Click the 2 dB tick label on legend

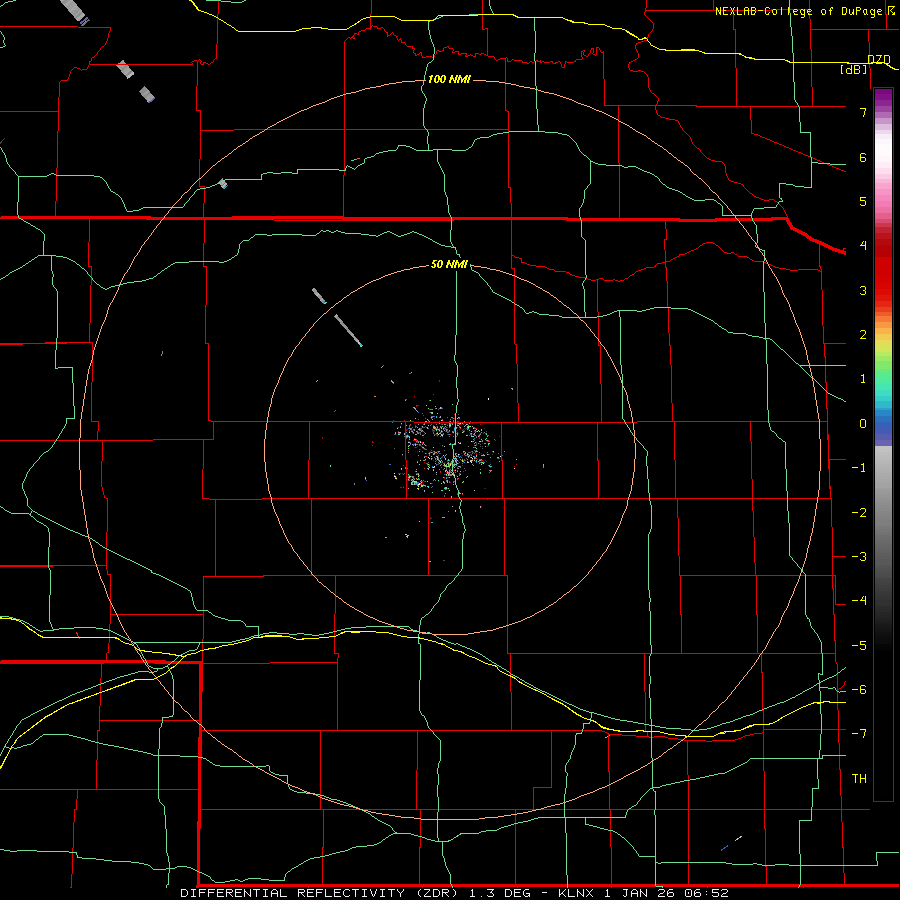click(863, 335)
